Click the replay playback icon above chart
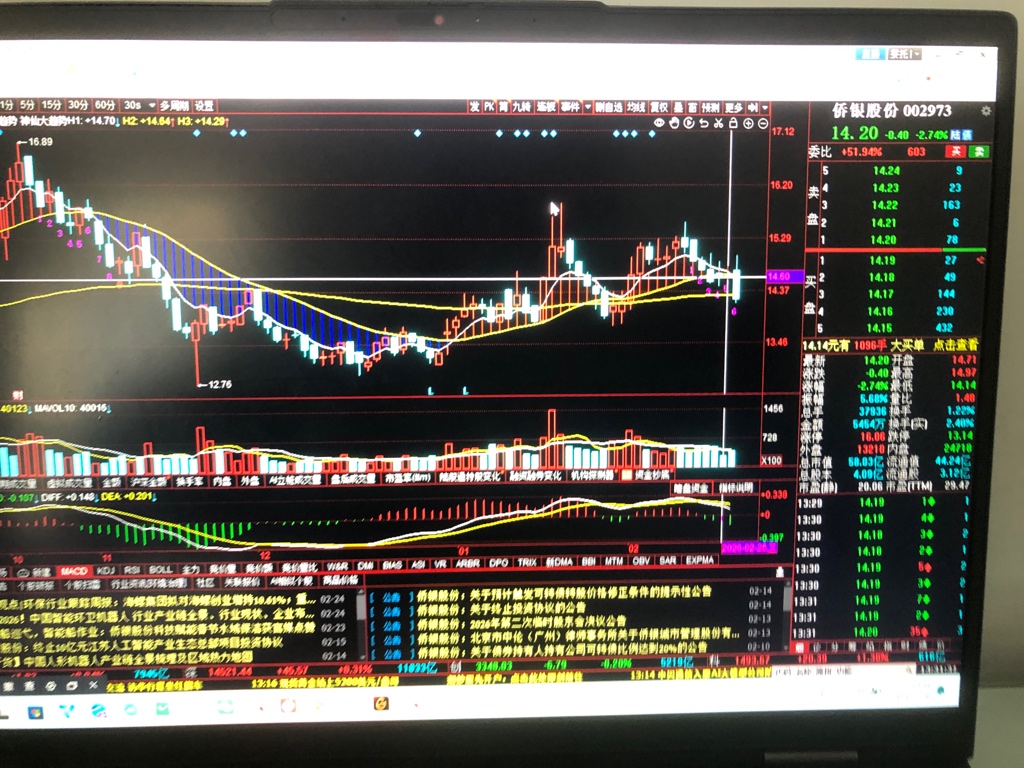This screenshot has width=1024, height=768. click(688, 123)
